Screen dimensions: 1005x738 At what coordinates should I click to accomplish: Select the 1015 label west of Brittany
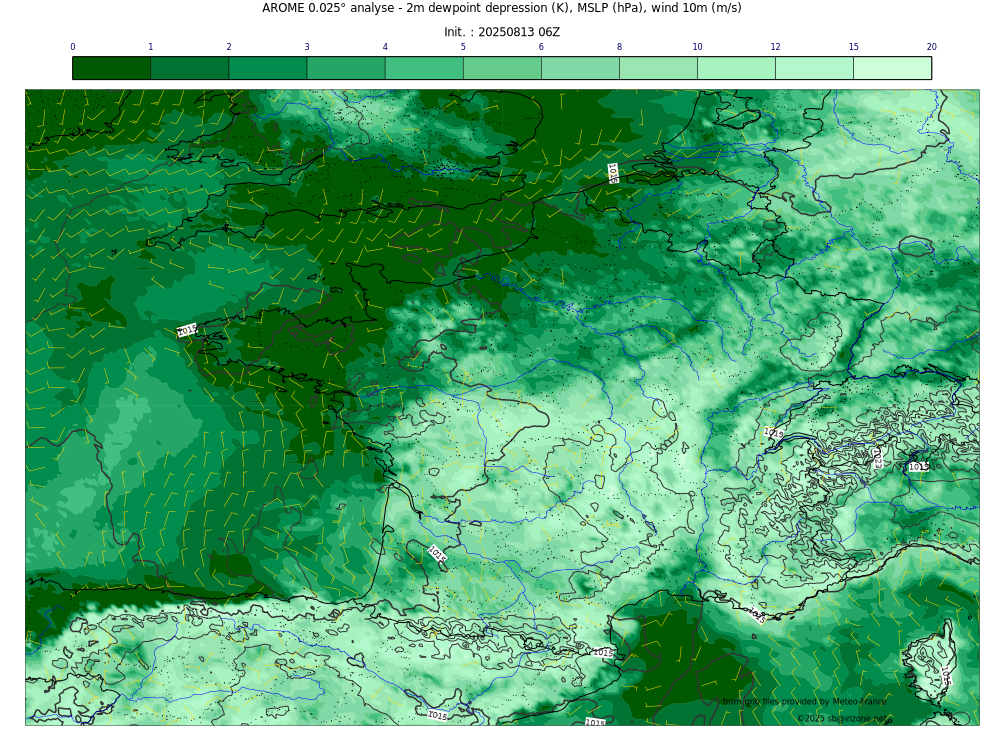(187, 330)
